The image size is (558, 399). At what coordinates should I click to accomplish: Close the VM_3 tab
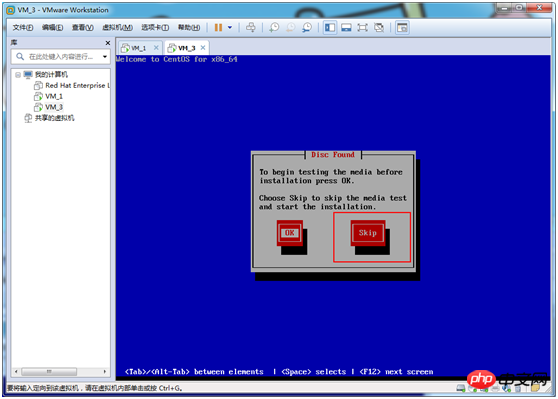203,48
